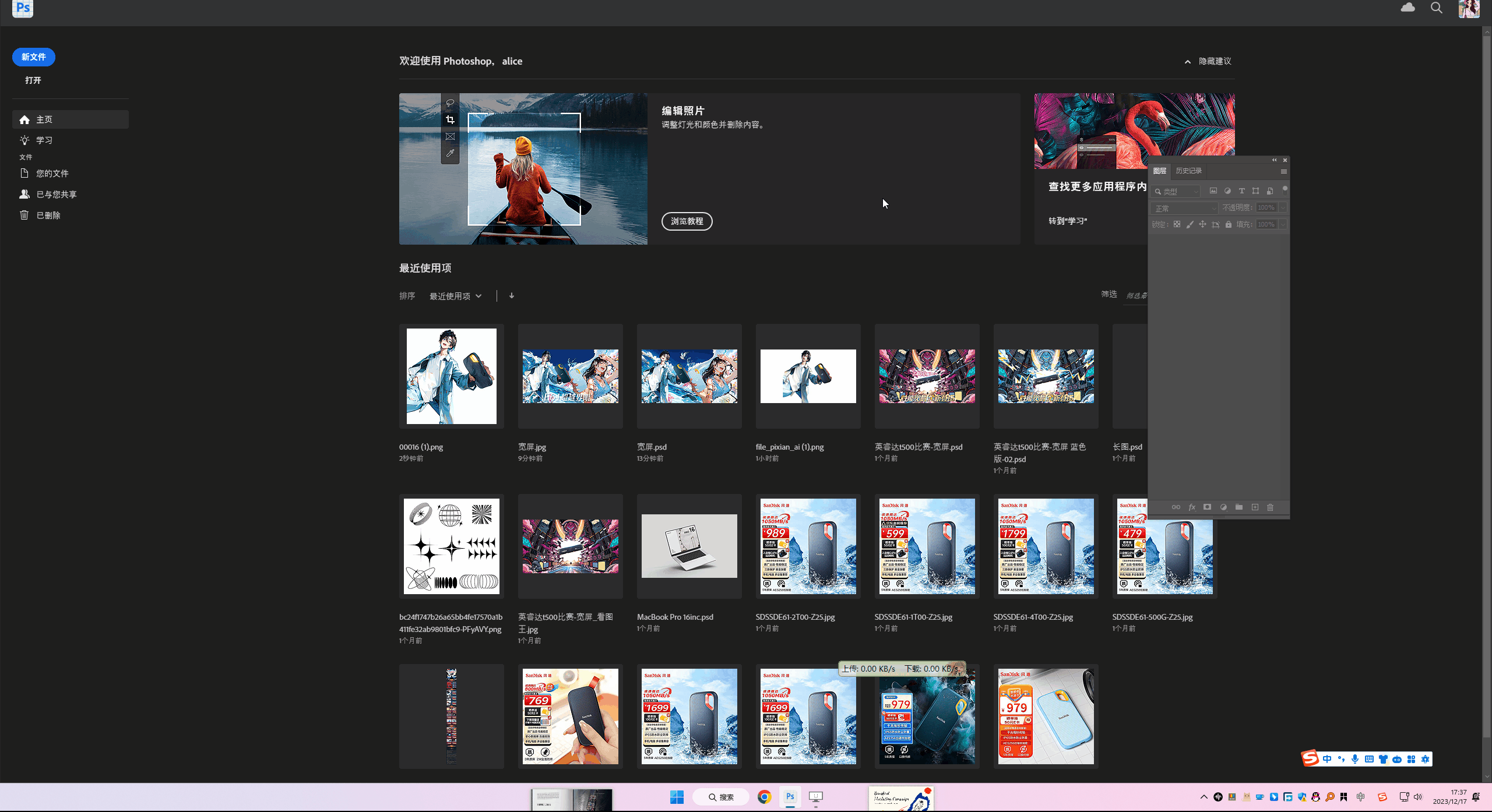This screenshot has width=1492, height=812.
Task: Click the lock all padlock icon
Action: (x=1229, y=224)
